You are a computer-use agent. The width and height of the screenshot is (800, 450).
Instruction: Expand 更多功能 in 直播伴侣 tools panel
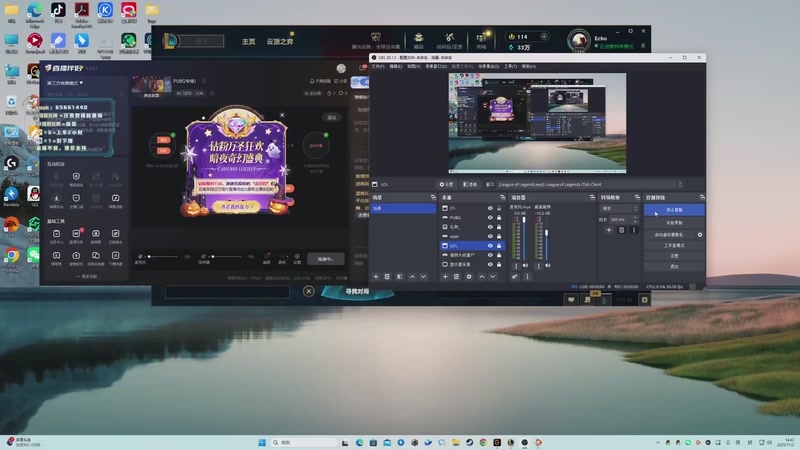86,276
